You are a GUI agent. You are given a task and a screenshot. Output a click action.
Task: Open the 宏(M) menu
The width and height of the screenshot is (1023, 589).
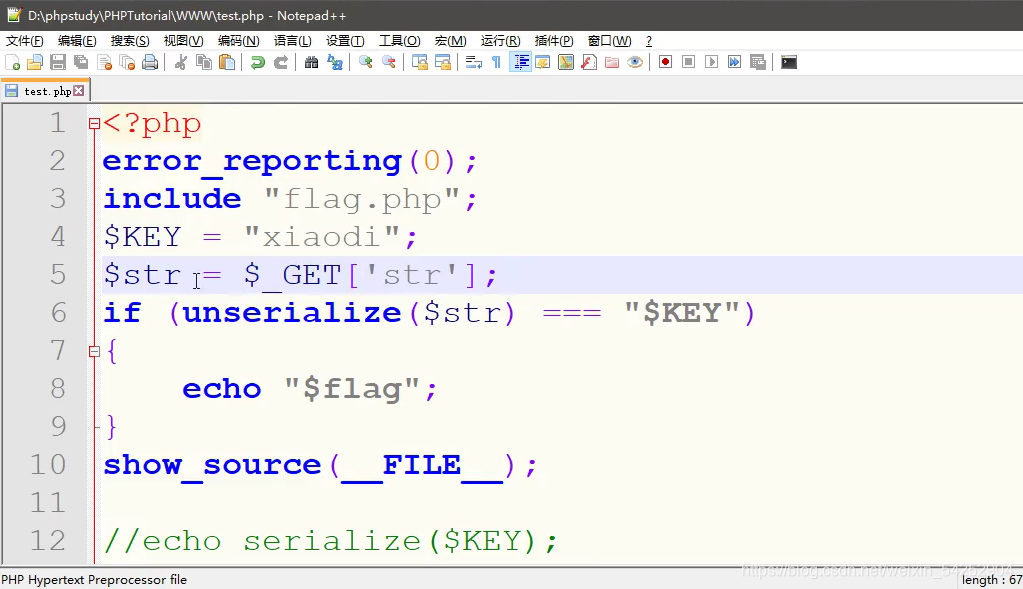tap(450, 40)
